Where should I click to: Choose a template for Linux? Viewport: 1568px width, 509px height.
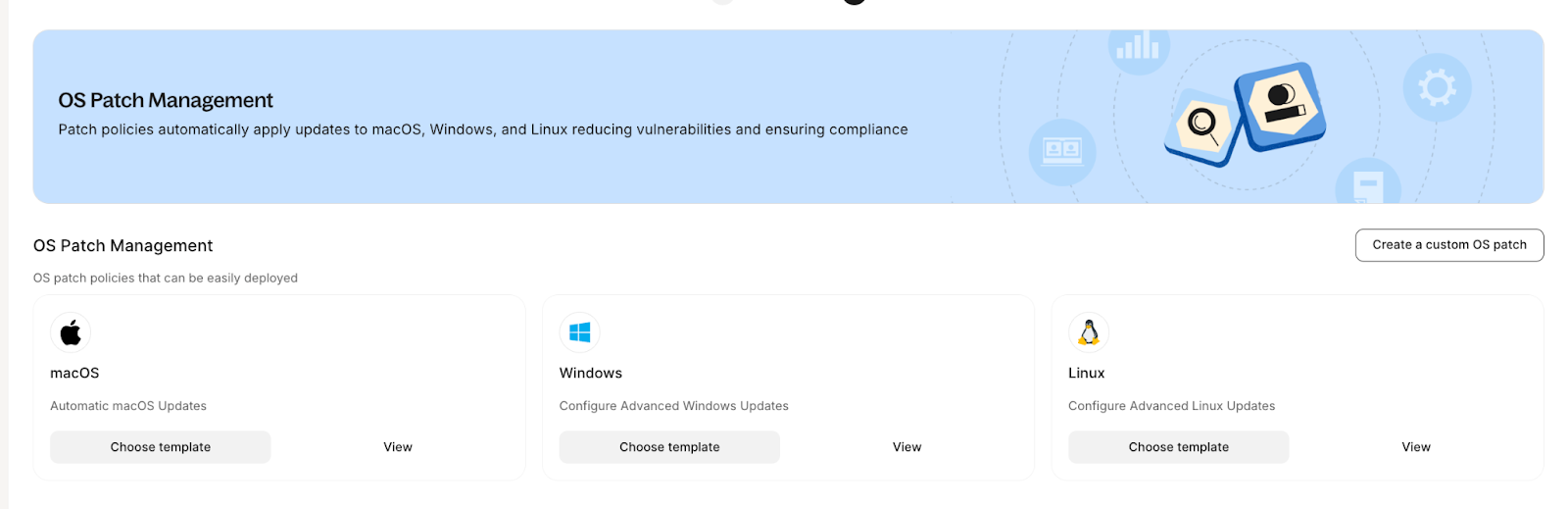tap(1178, 447)
